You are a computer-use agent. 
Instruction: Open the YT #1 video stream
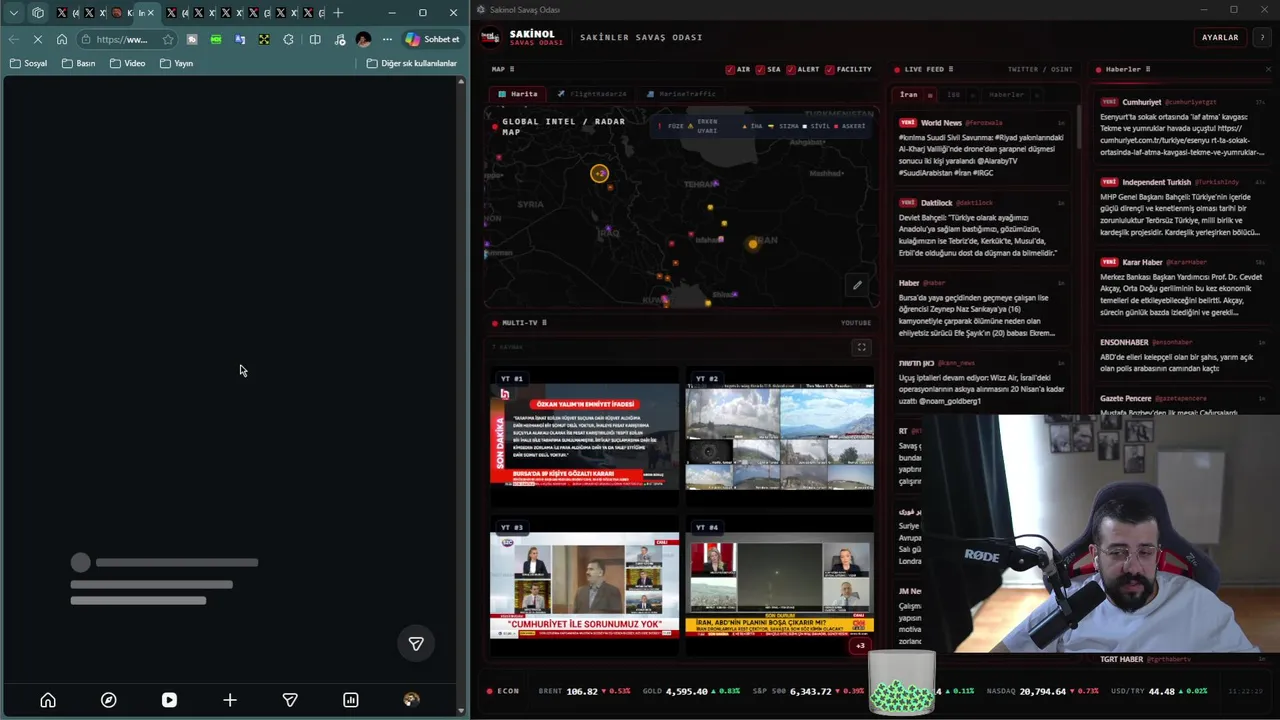click(584, 437)
